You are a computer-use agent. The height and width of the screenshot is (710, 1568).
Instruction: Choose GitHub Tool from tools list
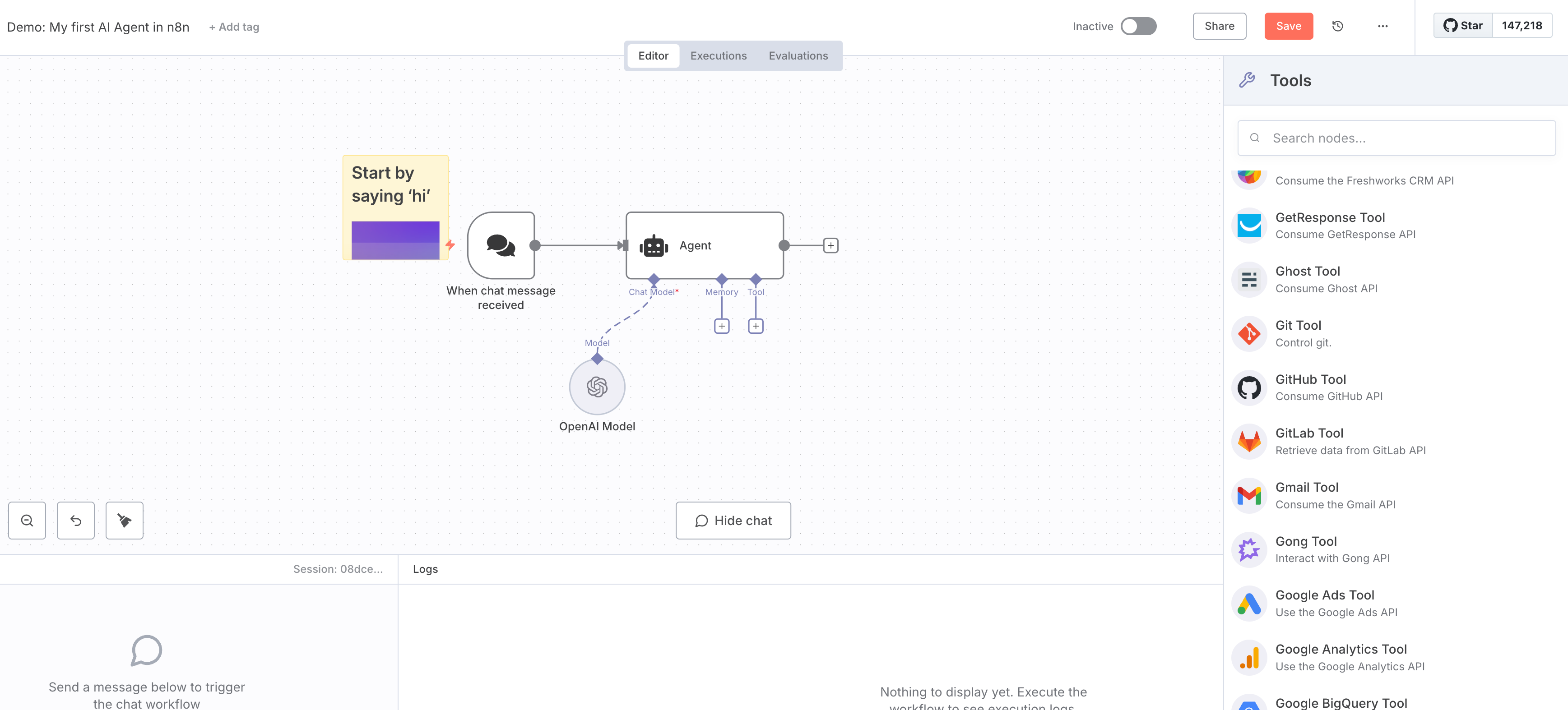[1310, 387]
